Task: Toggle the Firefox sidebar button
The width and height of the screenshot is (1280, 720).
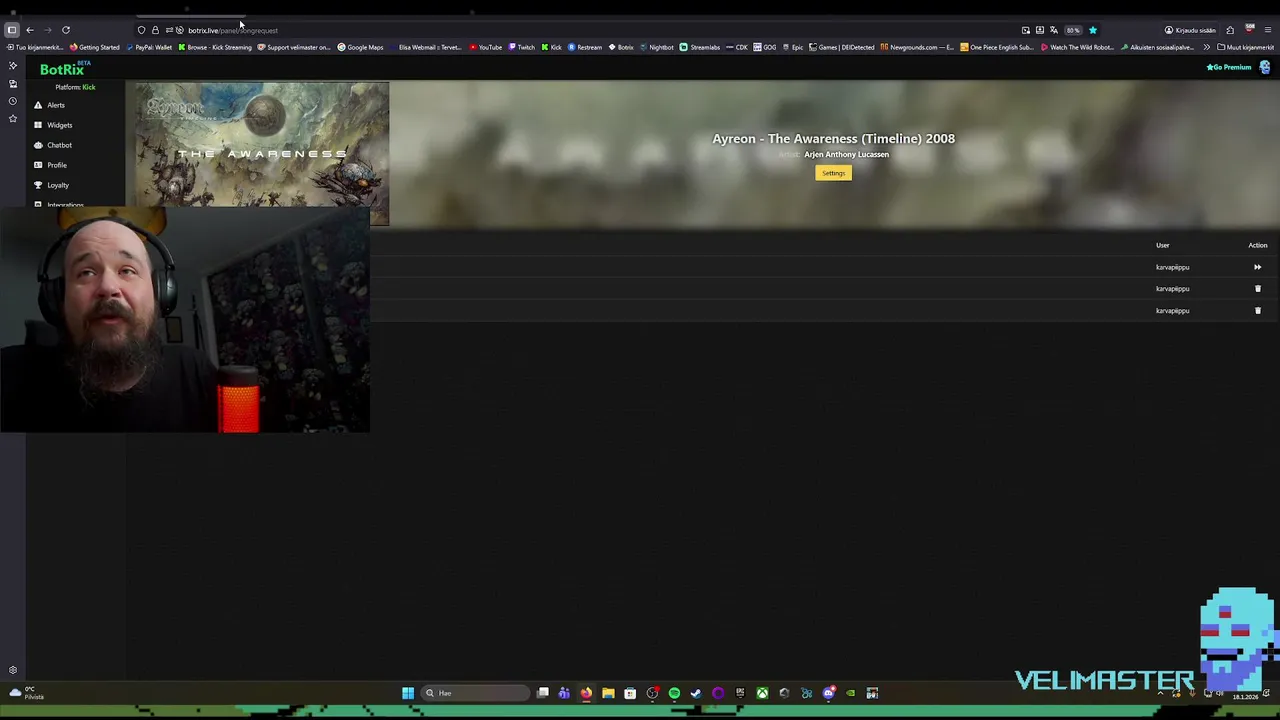Action: coord(12,30)
